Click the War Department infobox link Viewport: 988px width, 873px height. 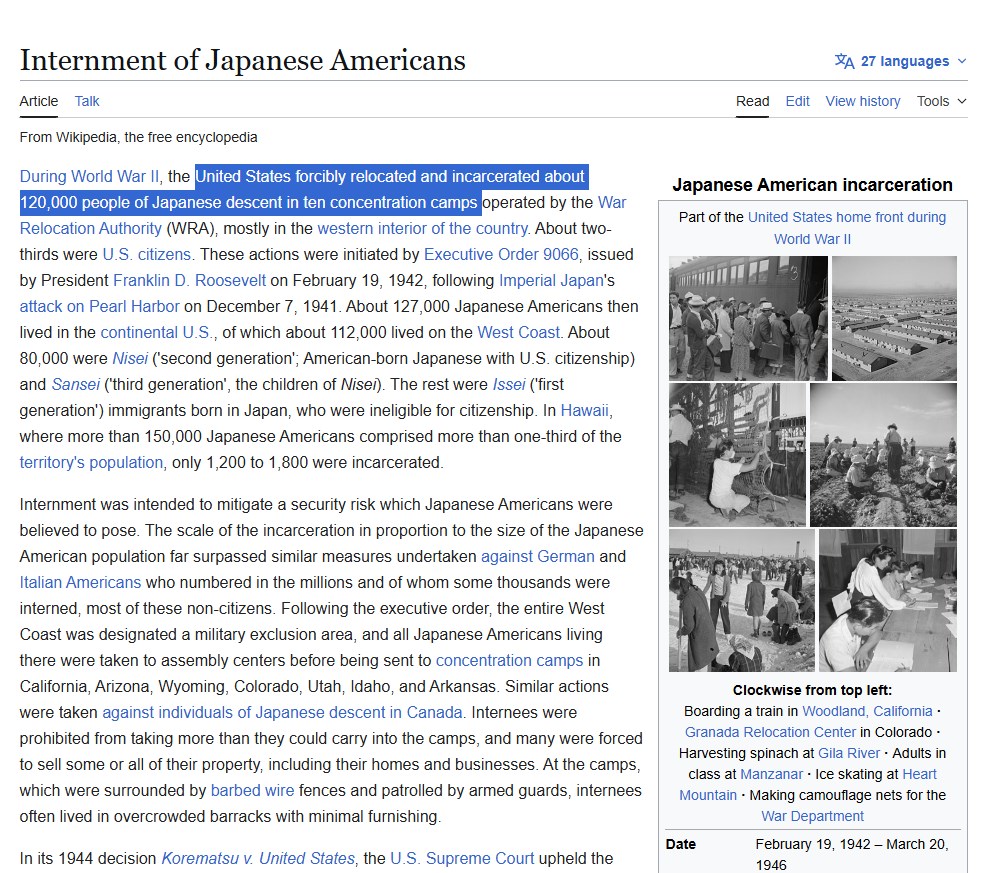pos(812,816)
